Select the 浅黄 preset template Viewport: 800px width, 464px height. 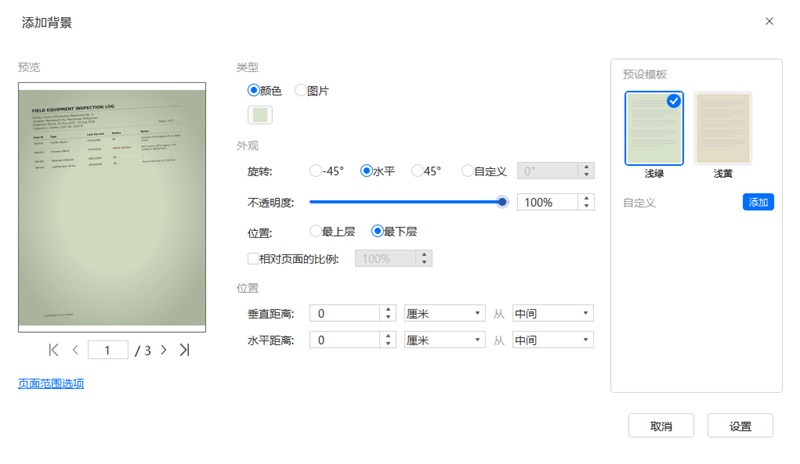tap(723, 129)
